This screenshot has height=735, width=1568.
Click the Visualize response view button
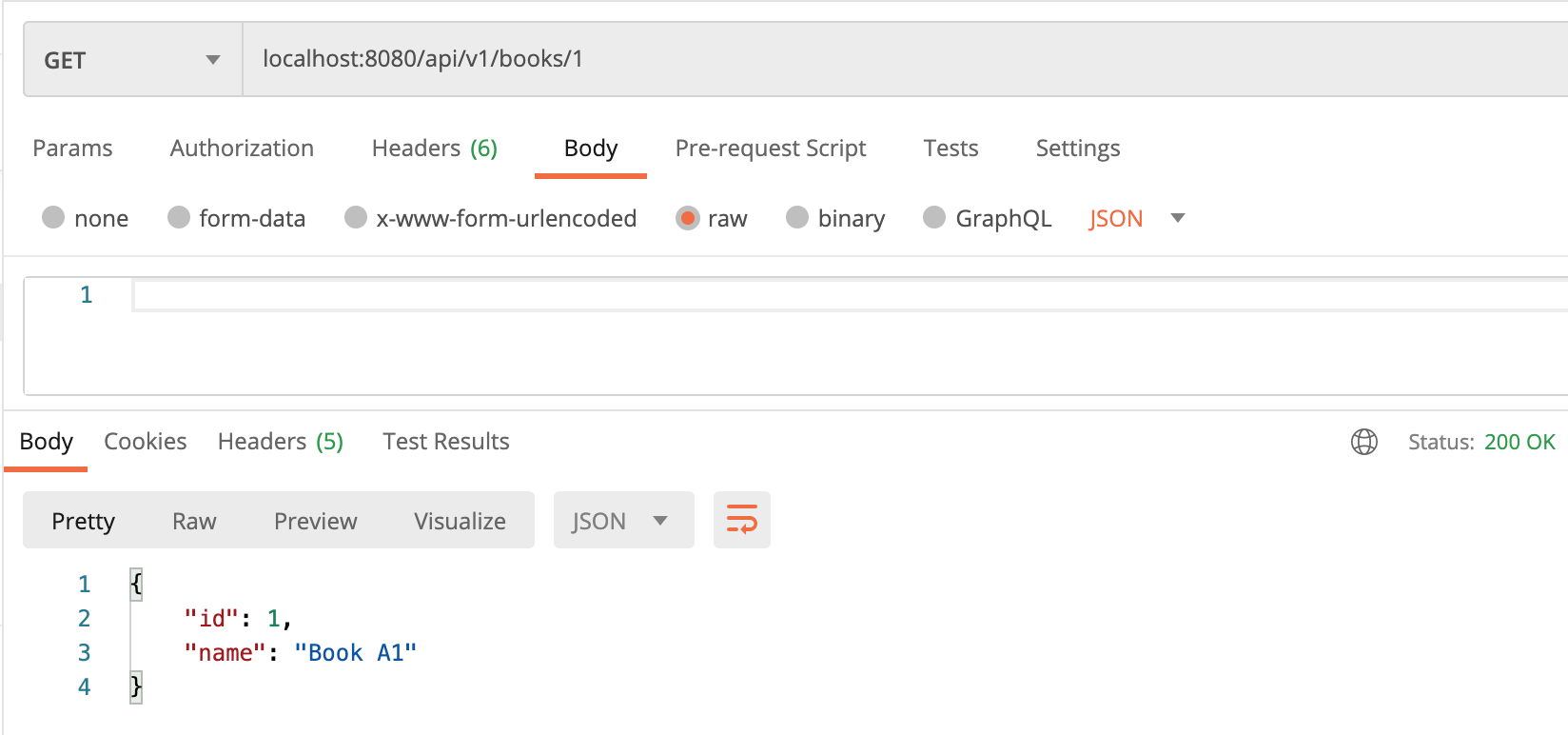click(460, 521)
